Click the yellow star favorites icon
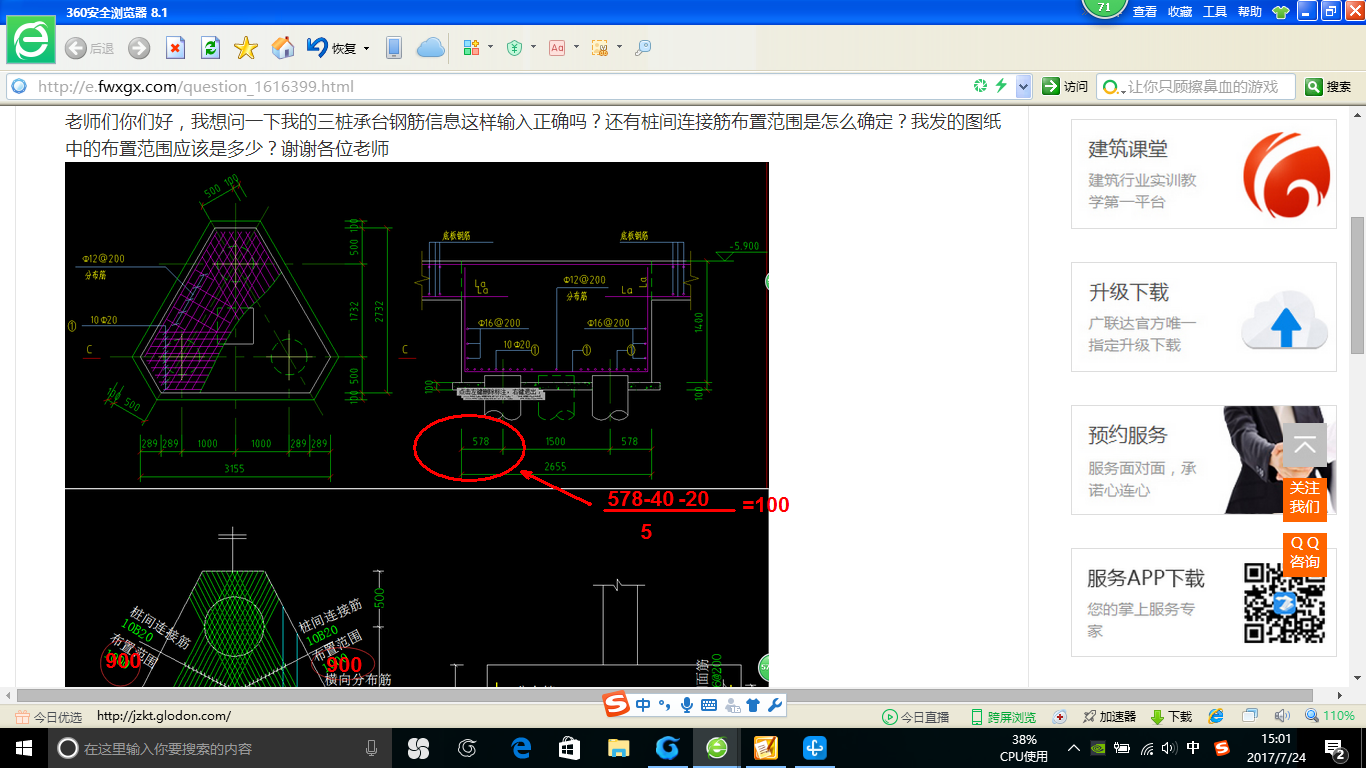This screenshot has height=768, width=1366. [246, 48]
